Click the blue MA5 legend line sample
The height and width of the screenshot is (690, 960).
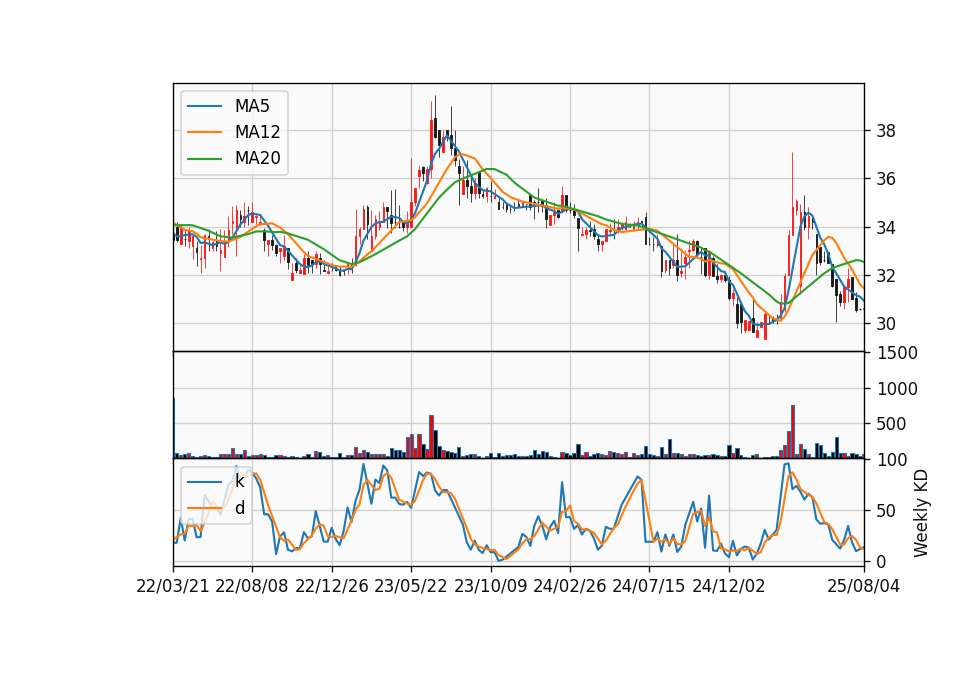[x=204, y=107]
